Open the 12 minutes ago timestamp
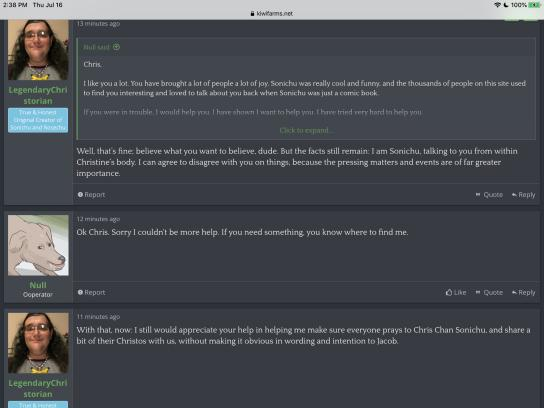Screen dimensions: 544x408 (98, 219)
